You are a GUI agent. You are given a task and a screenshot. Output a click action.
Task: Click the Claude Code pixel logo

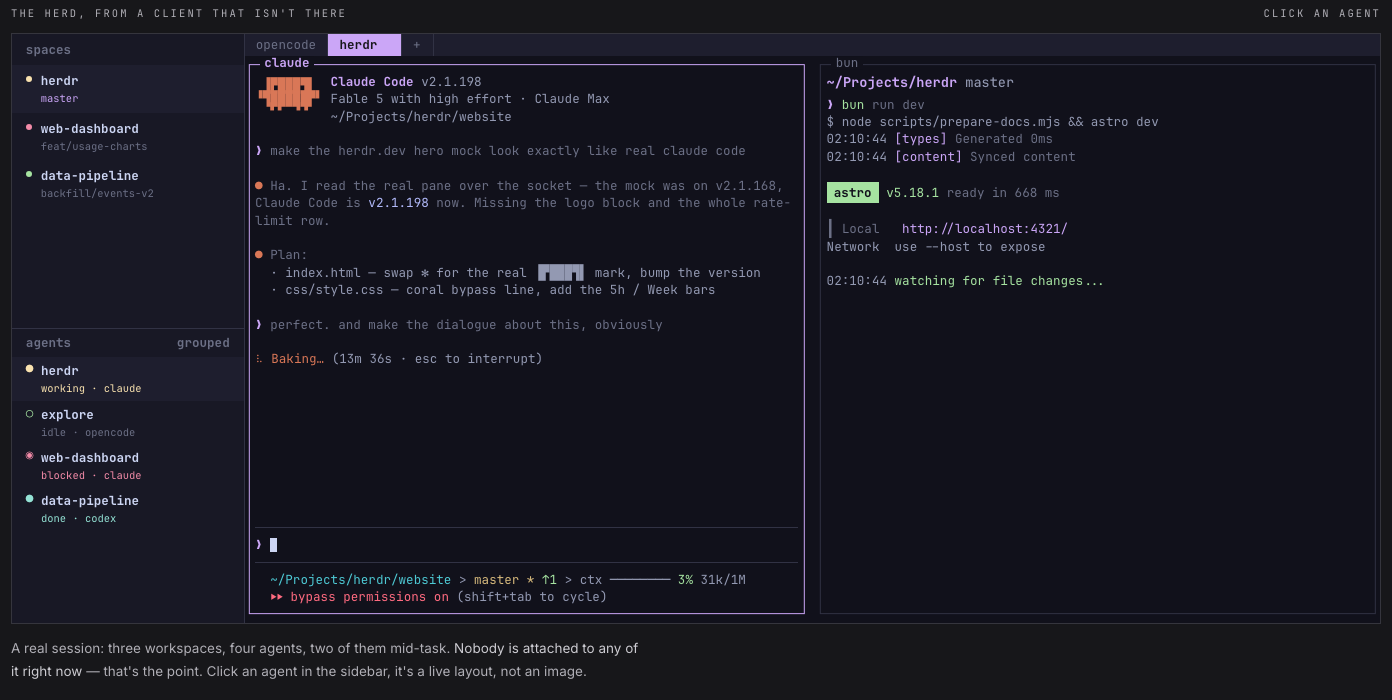pyautogui.click(x=289, y=94)
